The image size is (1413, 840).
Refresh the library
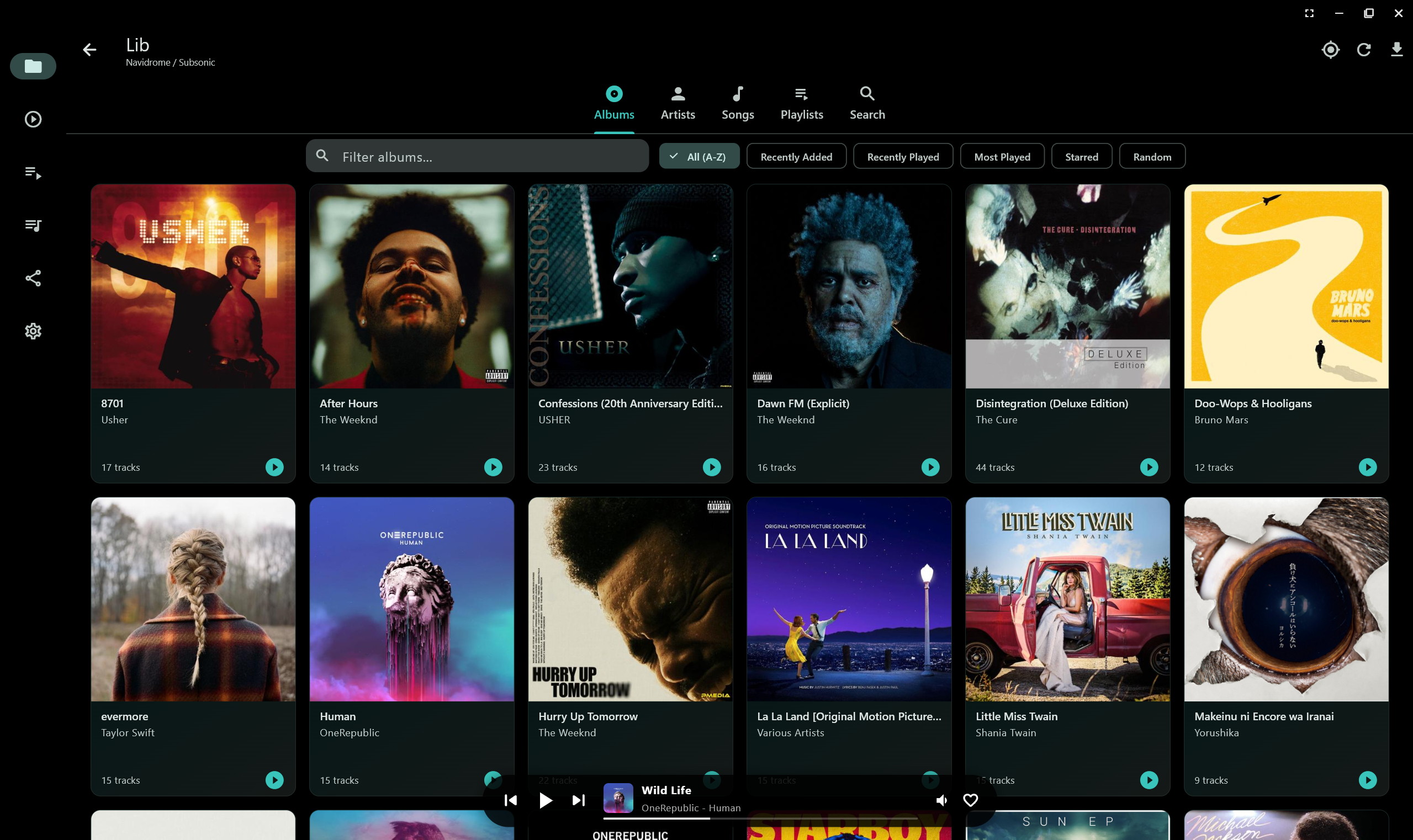click(1364, 50)
